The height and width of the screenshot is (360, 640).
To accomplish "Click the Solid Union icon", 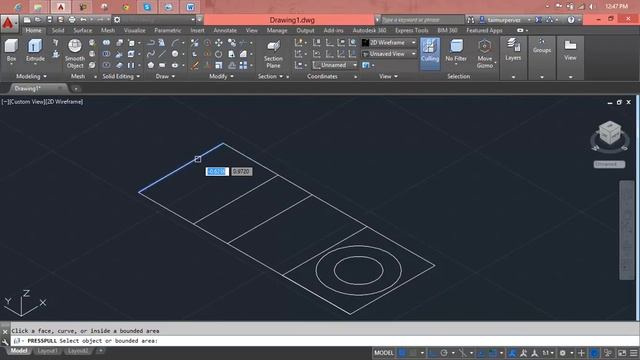I will (106, 42).
